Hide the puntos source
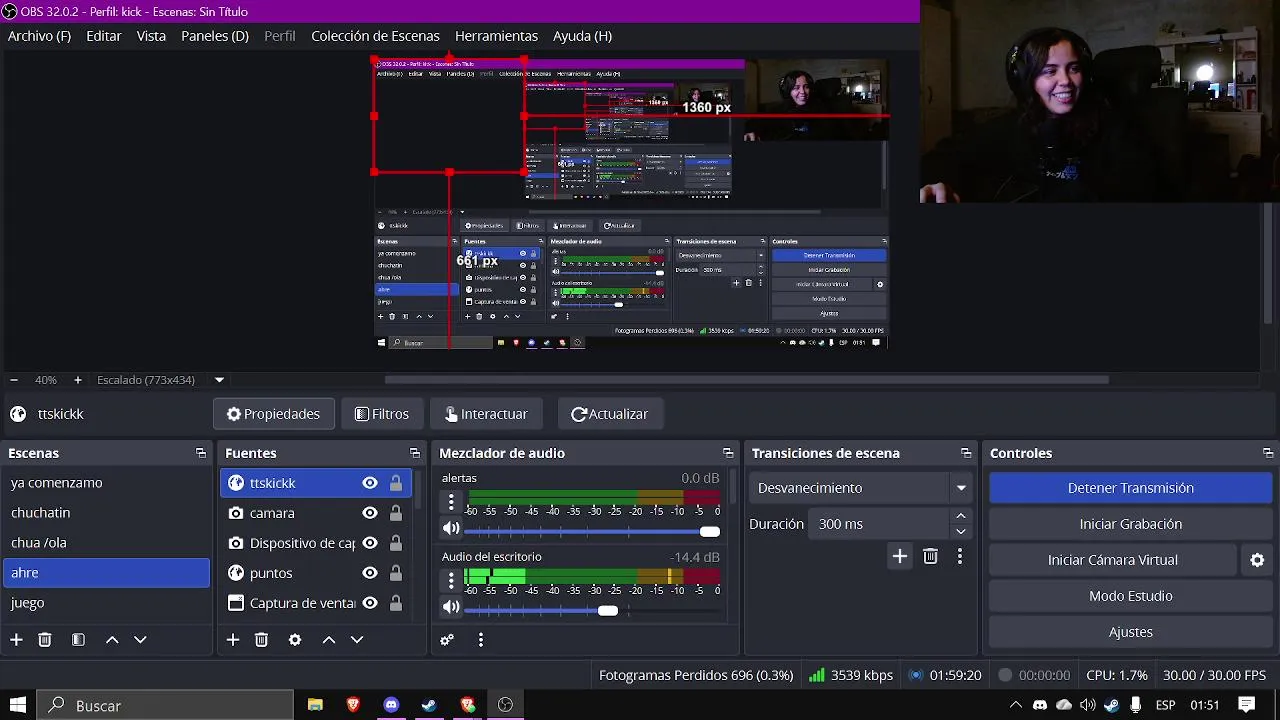The width and height of the screenshot is (1280, 720). click(x=370, y=573)
